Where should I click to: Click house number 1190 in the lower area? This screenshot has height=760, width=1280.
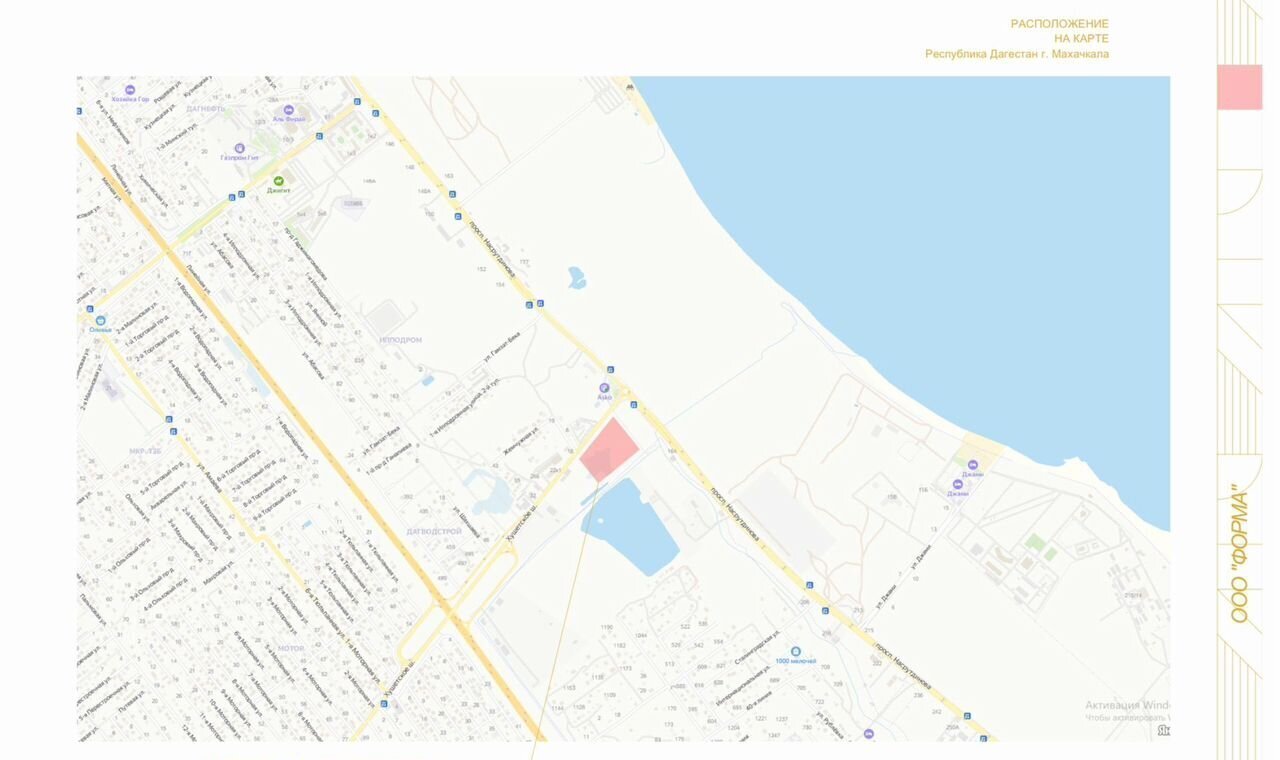(x=606, y=627)
